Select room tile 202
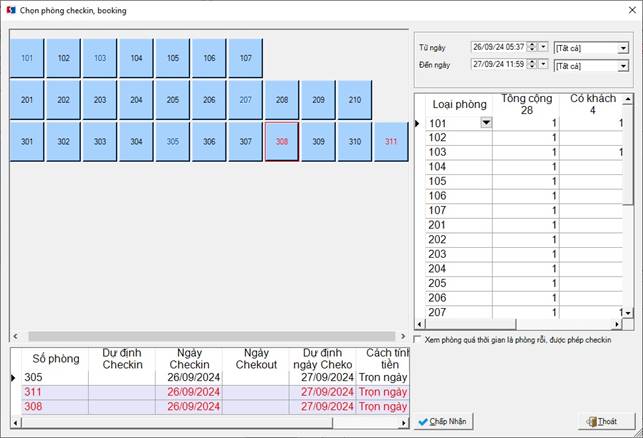This screenshot has width=643, height=438. 63,100
